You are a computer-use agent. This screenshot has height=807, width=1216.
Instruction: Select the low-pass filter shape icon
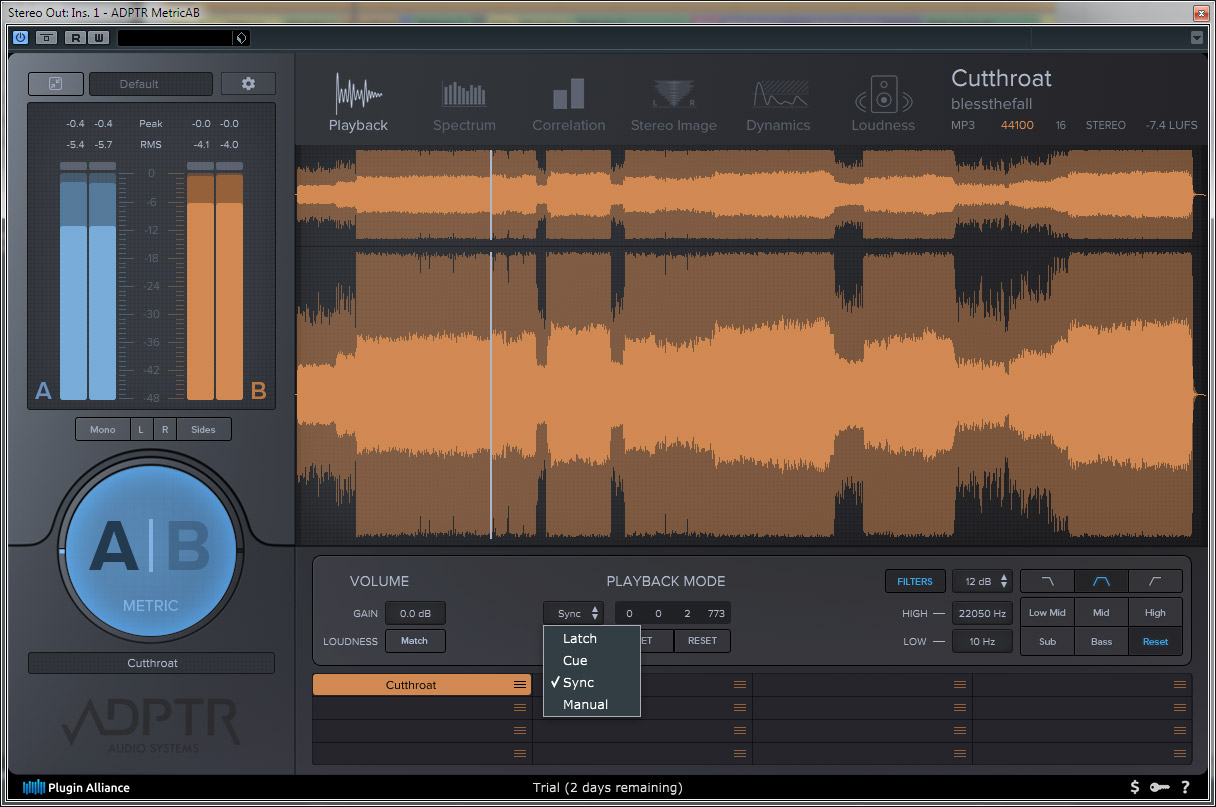1047,581
